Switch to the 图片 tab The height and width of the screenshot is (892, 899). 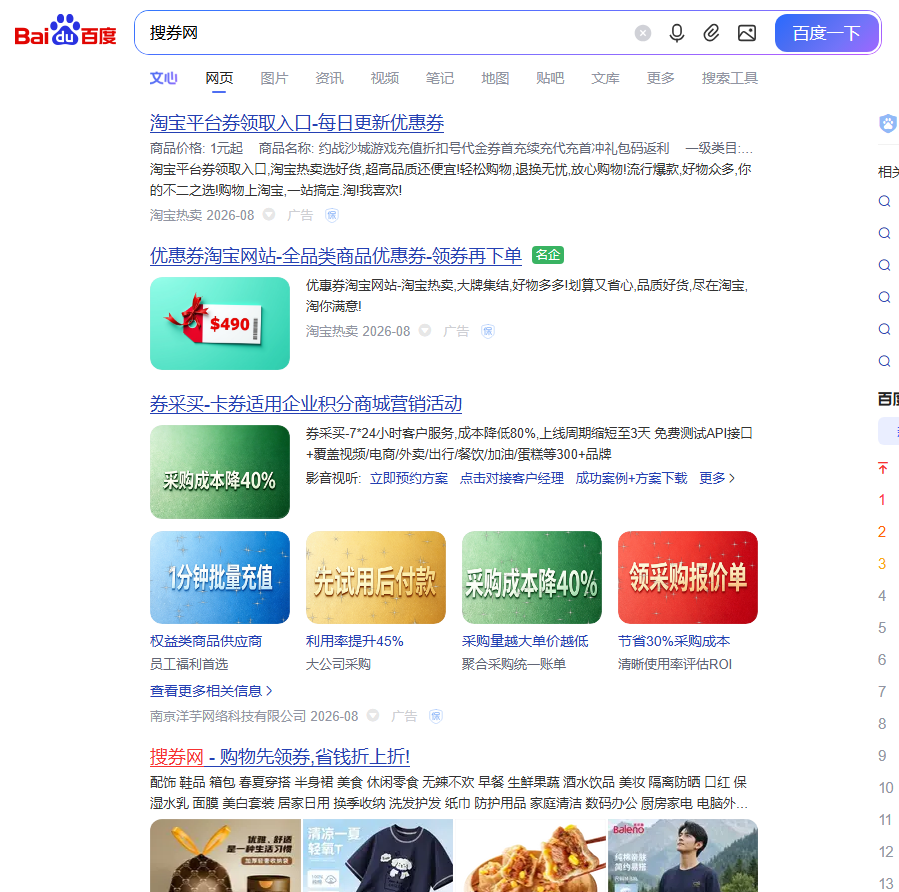pyautogui.click(x=274, y=78)
